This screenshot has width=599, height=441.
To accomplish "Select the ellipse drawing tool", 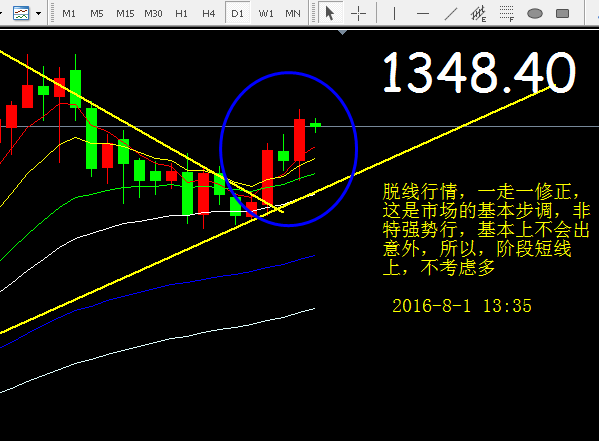I will coord(535,13).
